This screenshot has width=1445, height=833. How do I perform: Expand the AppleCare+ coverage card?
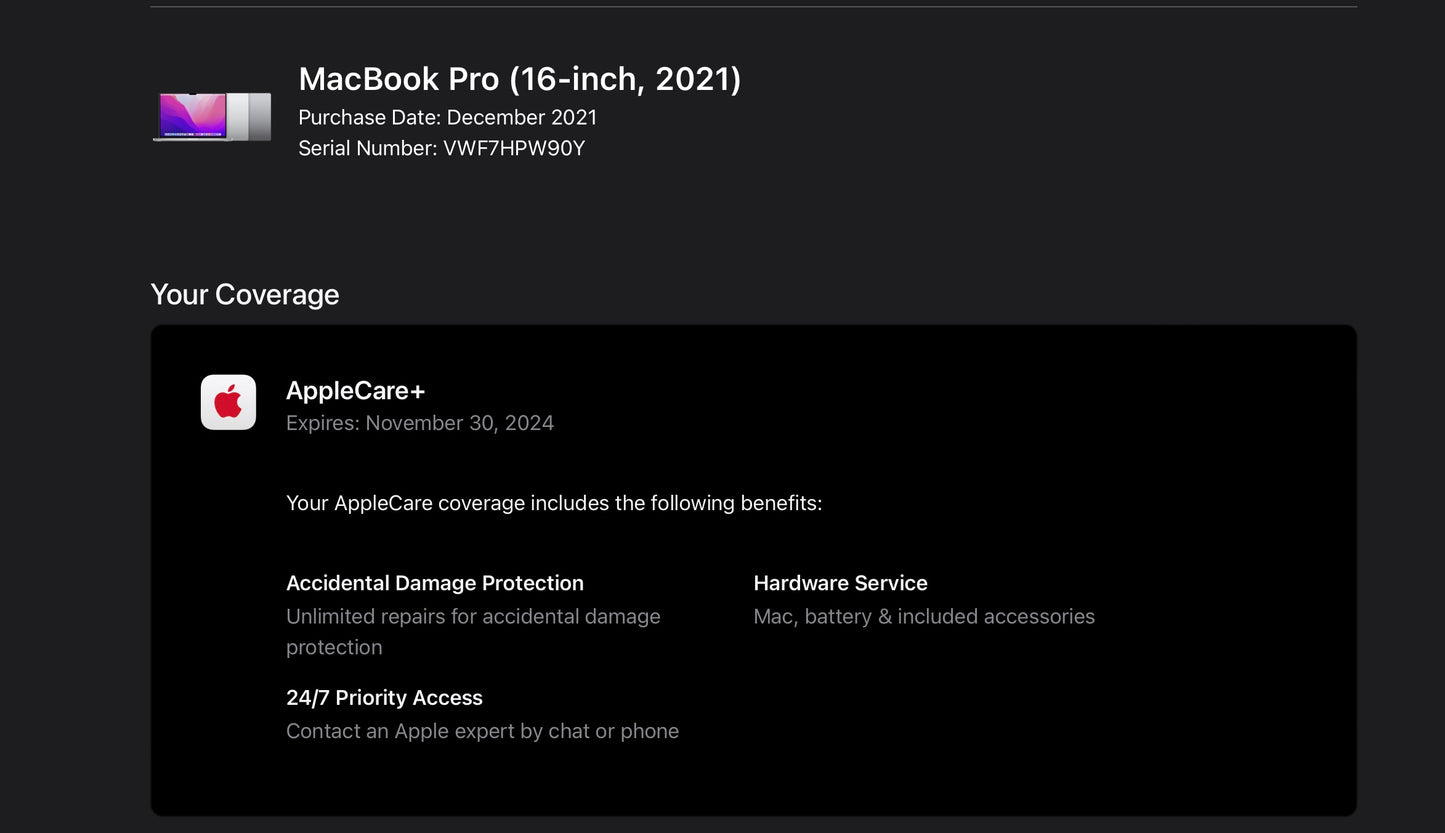point(752,570)
